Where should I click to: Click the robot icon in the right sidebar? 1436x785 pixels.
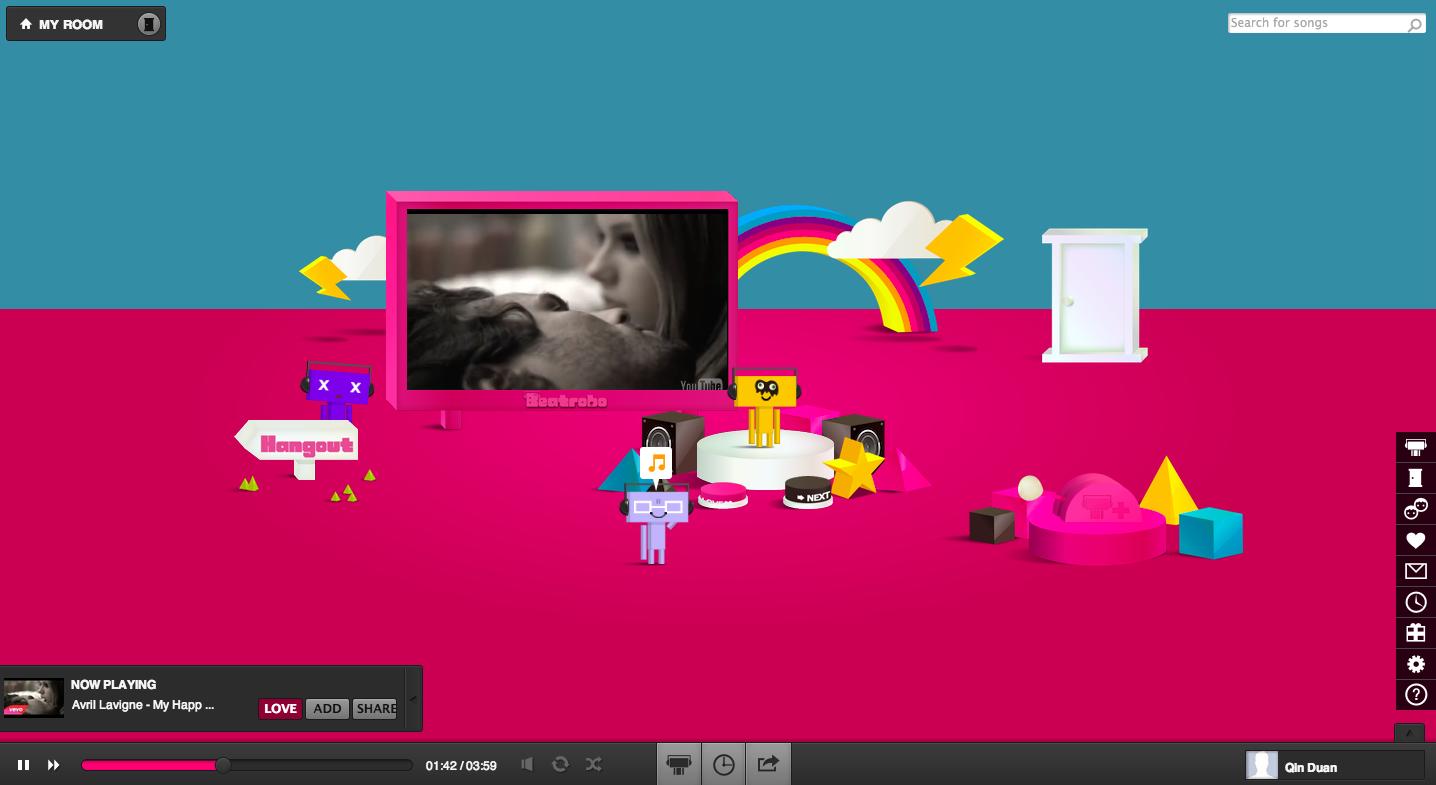(x=1416, y=447)
